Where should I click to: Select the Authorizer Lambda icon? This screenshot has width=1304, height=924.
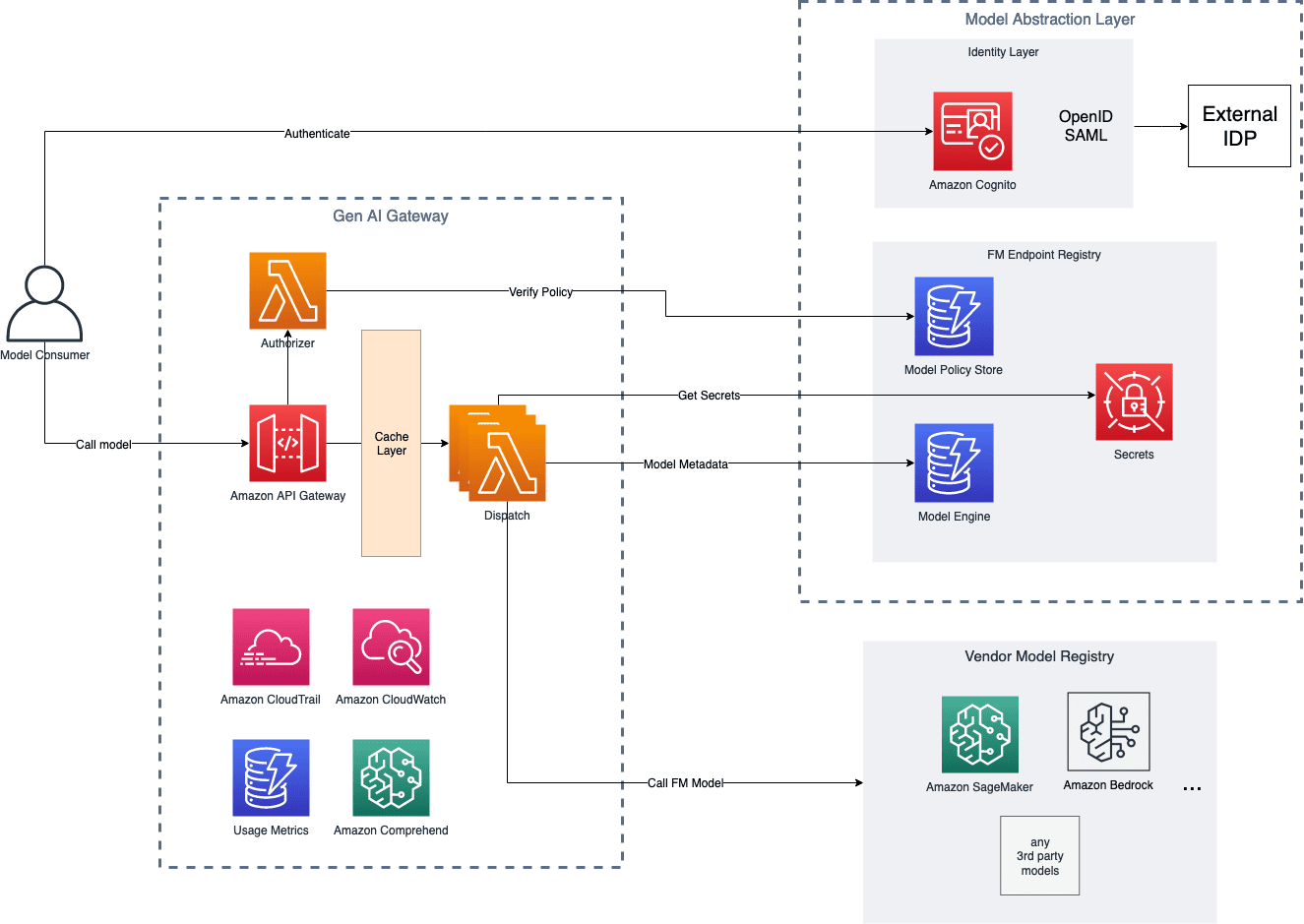pos(287,290)
